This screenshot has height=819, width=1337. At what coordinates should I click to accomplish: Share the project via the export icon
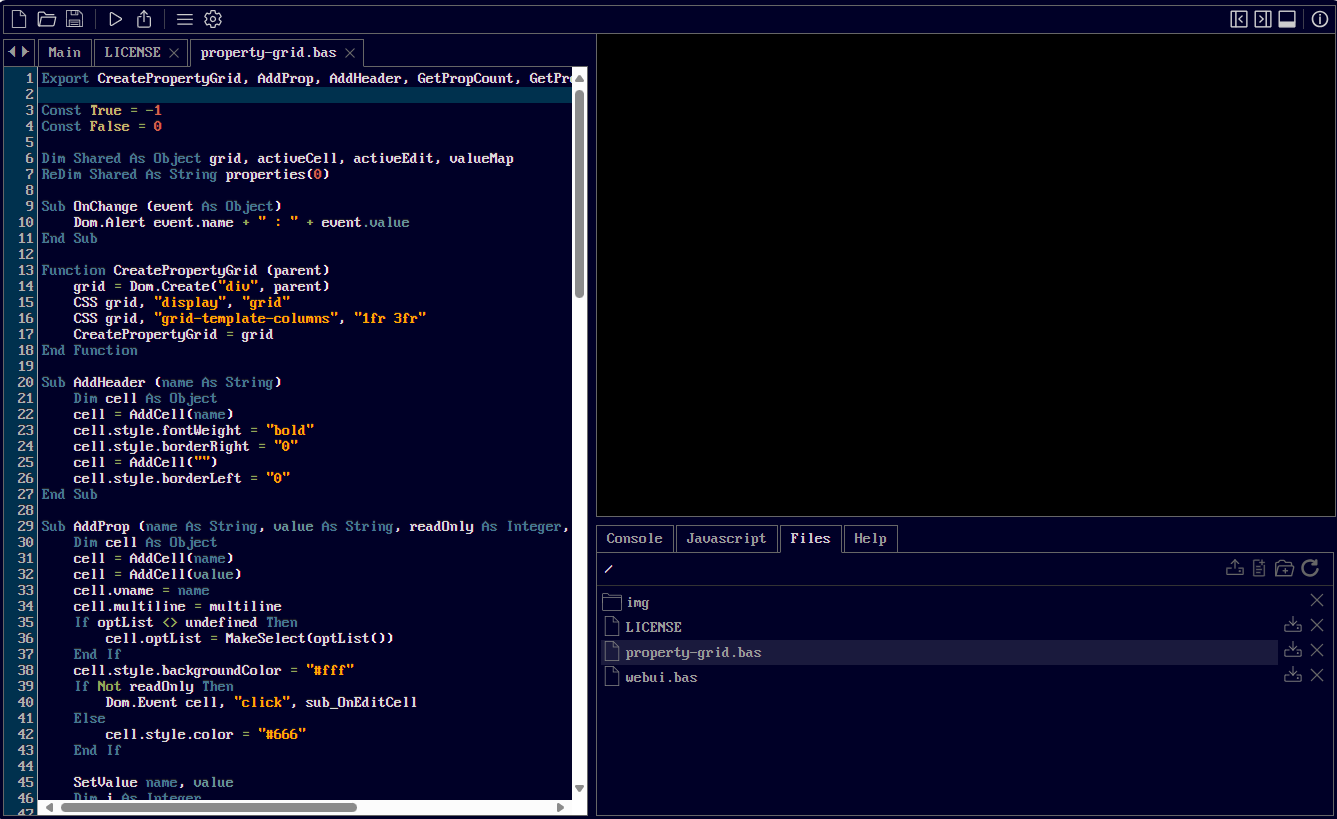143,18
